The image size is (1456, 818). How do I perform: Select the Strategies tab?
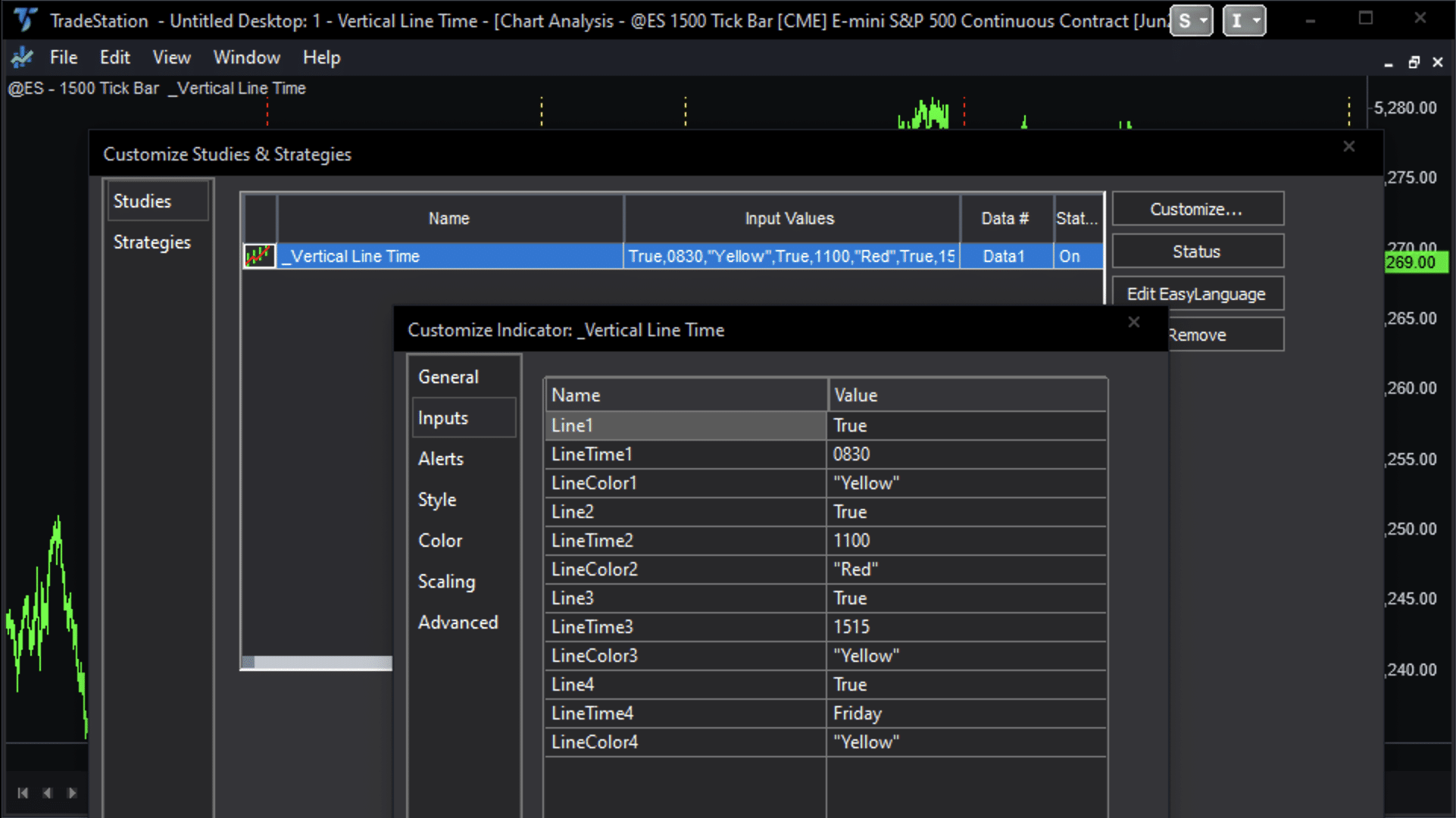click(x=152, y=242)
